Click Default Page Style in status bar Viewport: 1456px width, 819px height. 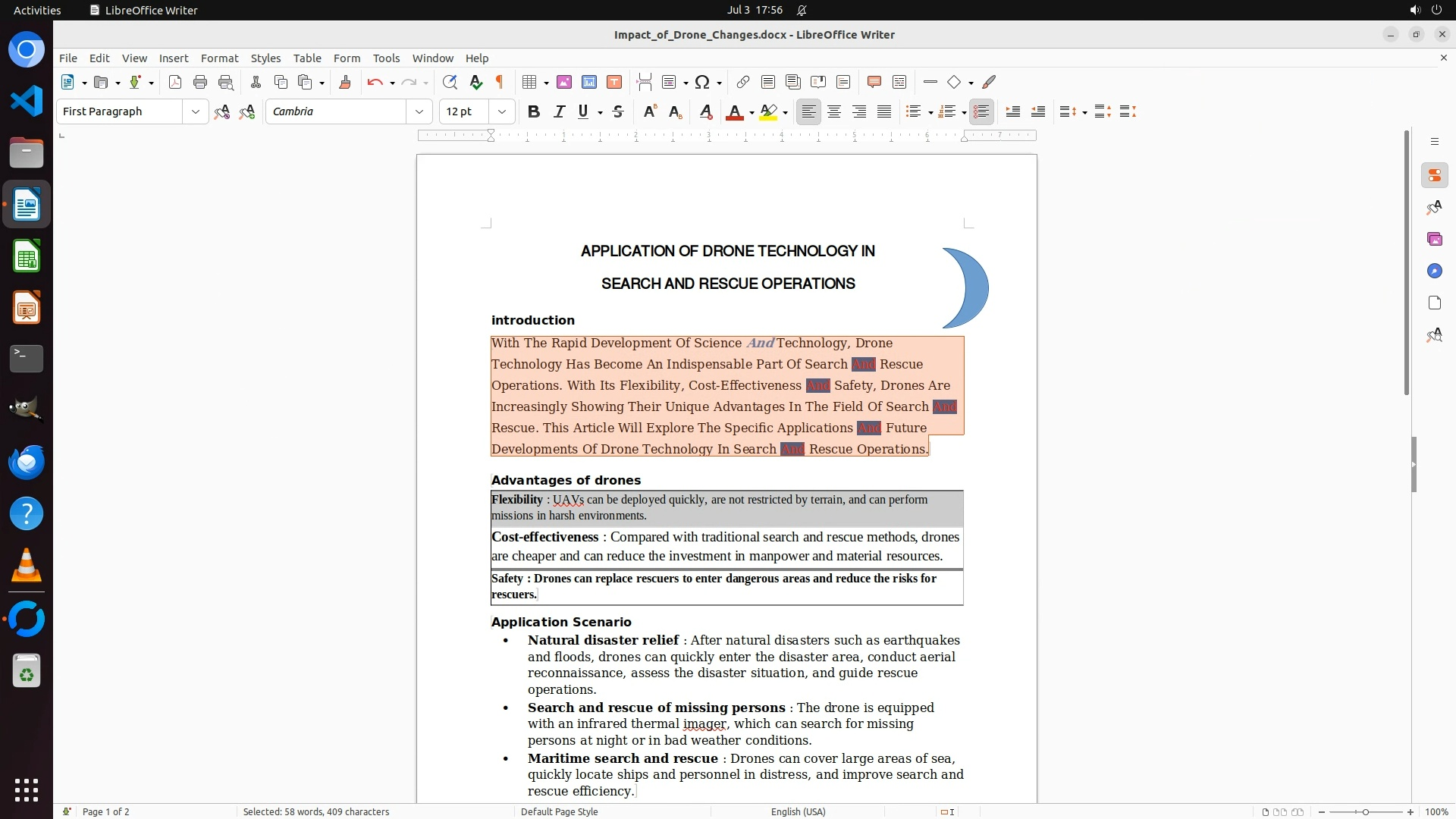pyautogui.click(x=559, y=811)
